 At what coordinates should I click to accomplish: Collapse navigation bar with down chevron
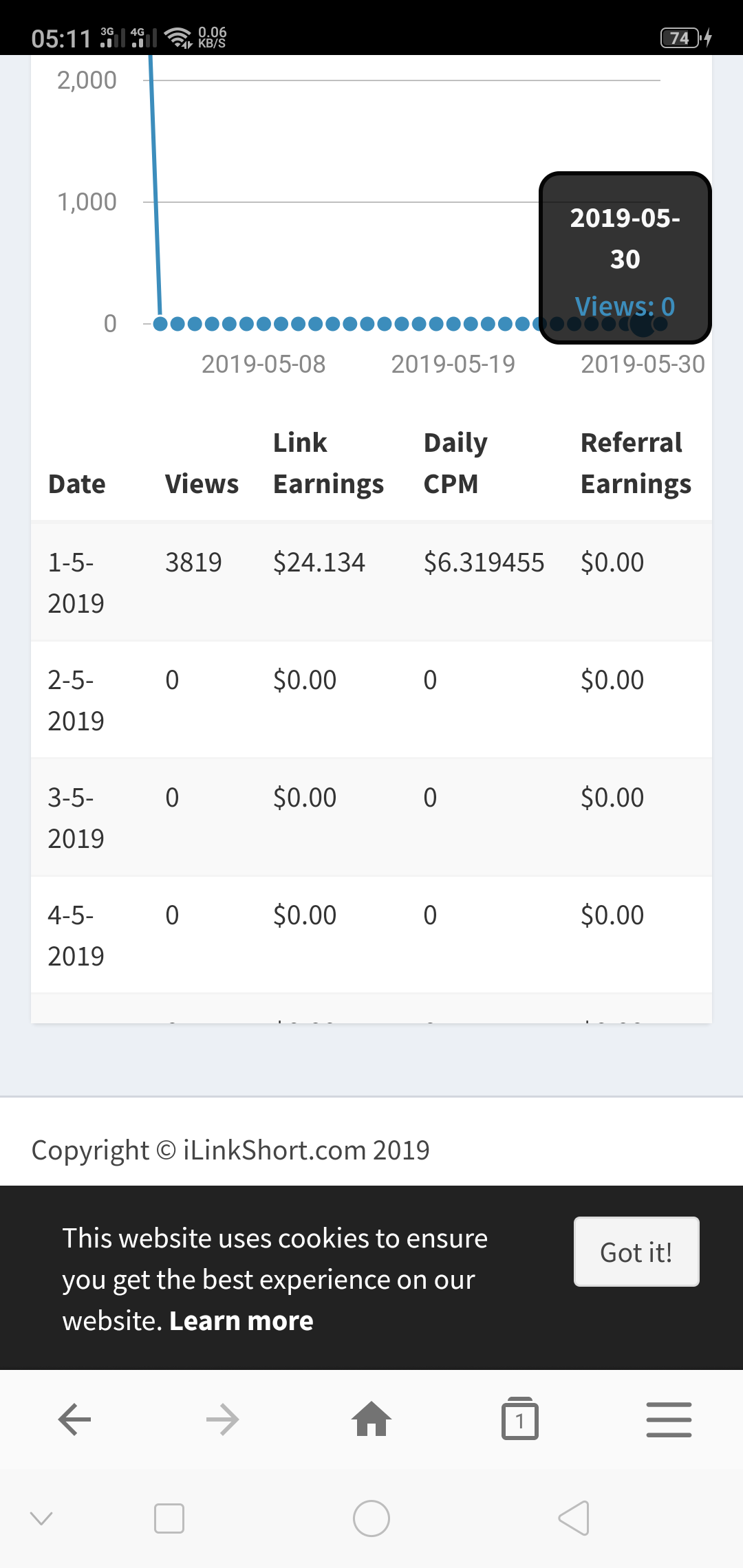point(41,1518)
